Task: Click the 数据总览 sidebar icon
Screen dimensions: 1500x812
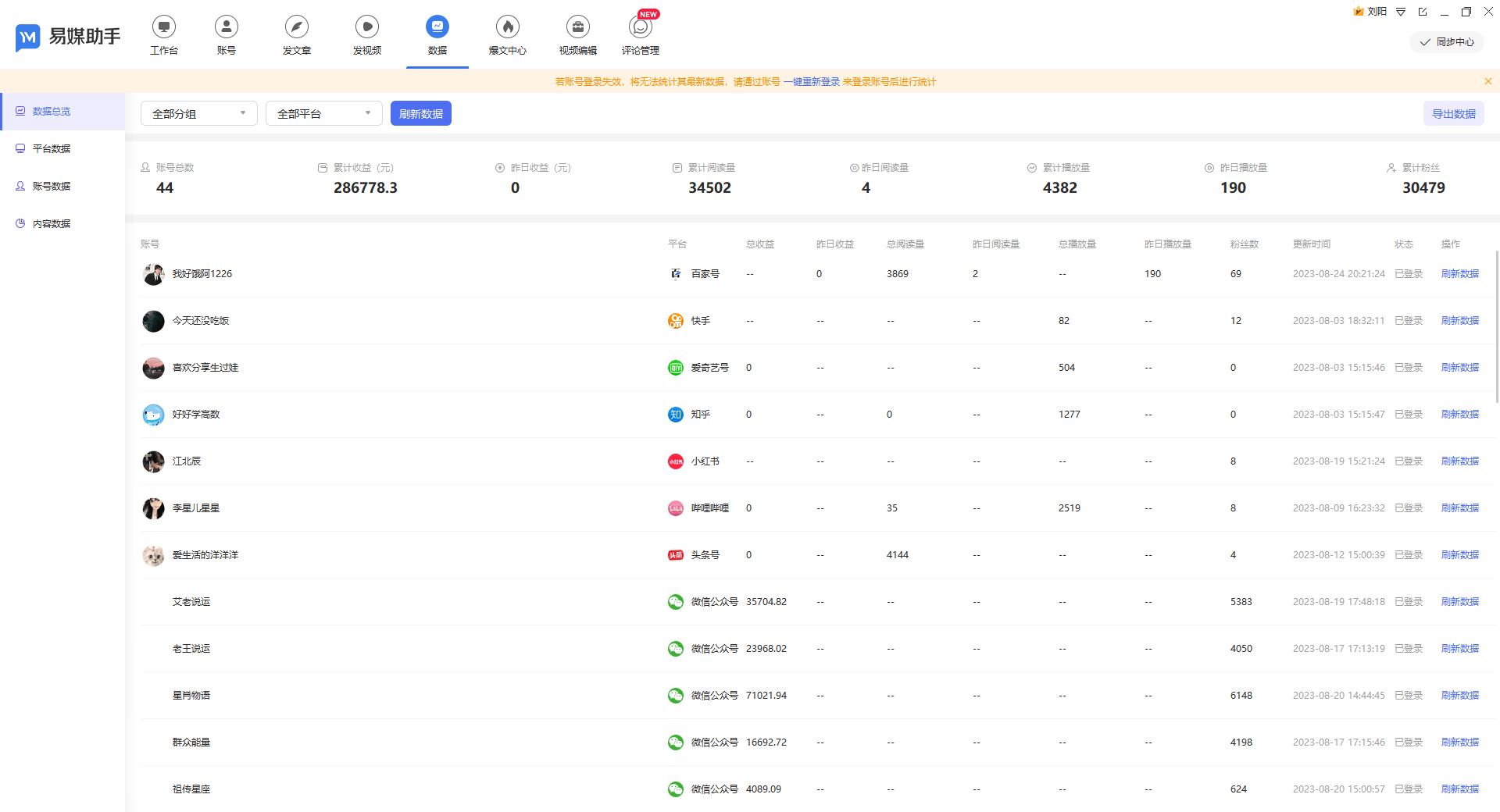Action: 20,111
